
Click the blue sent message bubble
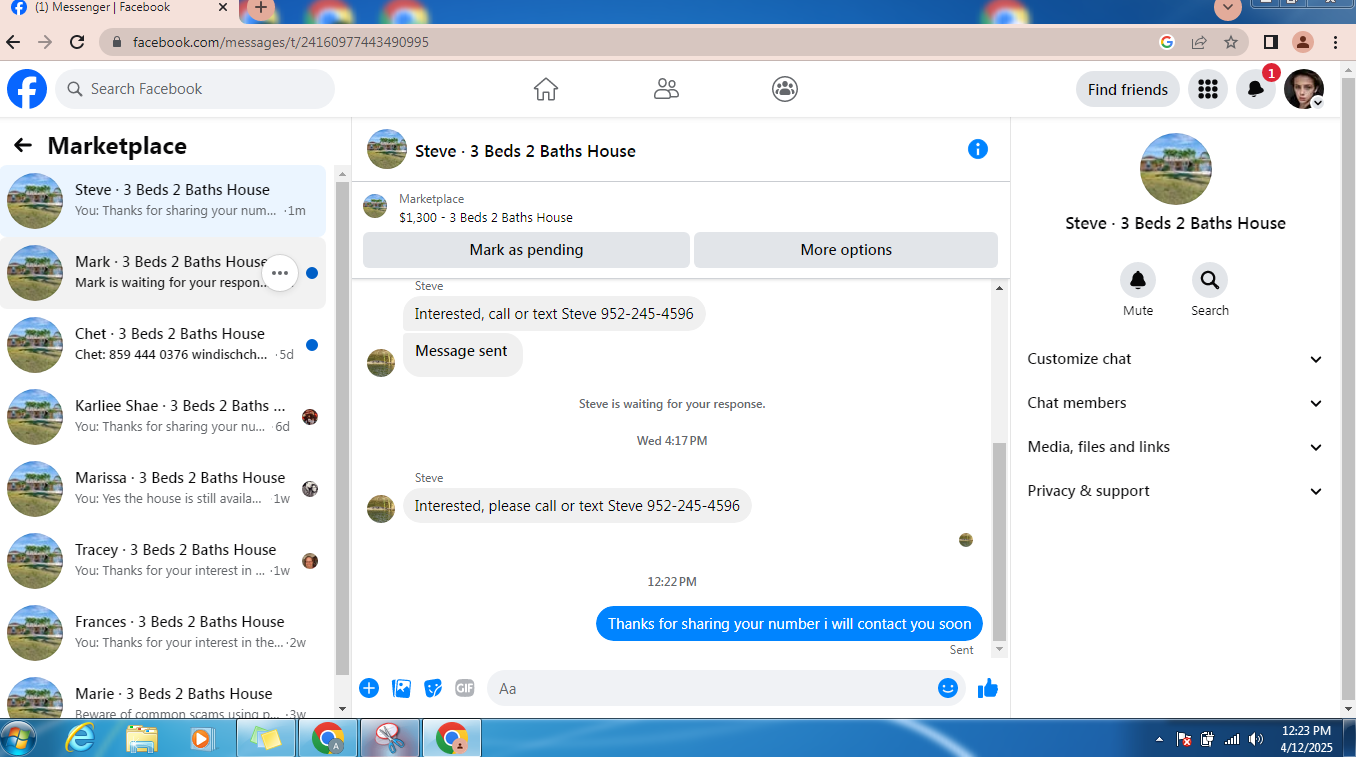[x=789, y=624]
